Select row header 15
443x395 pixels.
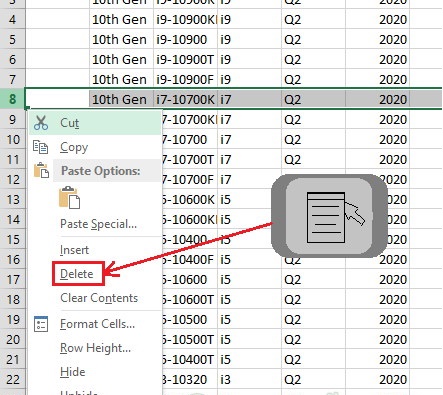[12, 239]
